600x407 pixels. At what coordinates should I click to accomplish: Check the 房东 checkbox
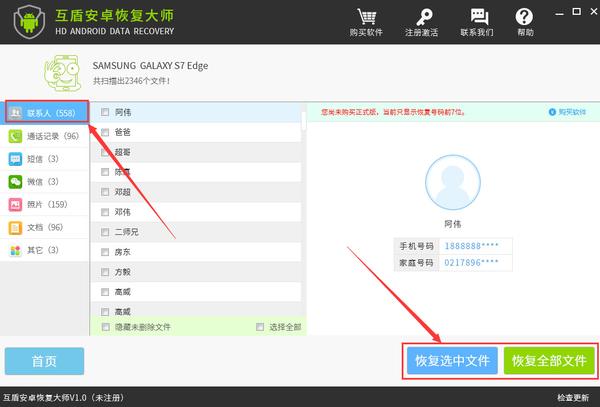(x=105, y=252)
